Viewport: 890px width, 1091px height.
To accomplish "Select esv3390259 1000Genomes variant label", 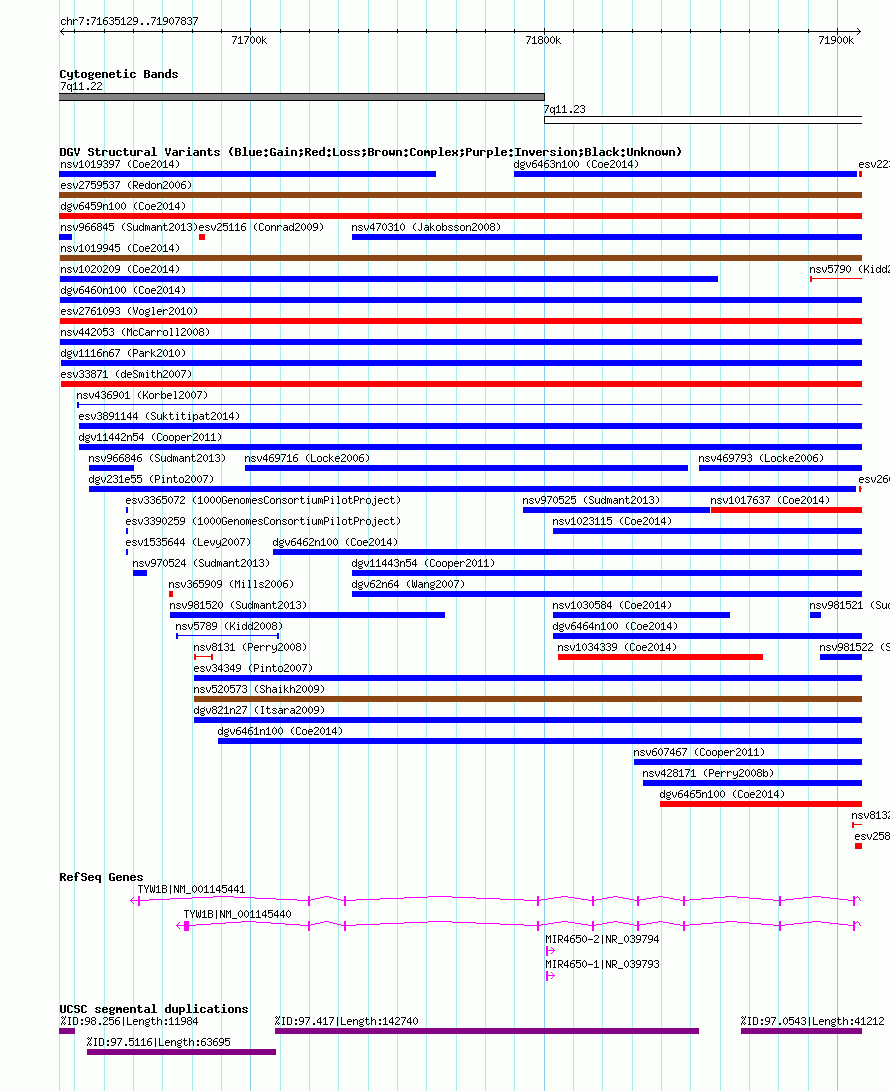I will 263,521.
